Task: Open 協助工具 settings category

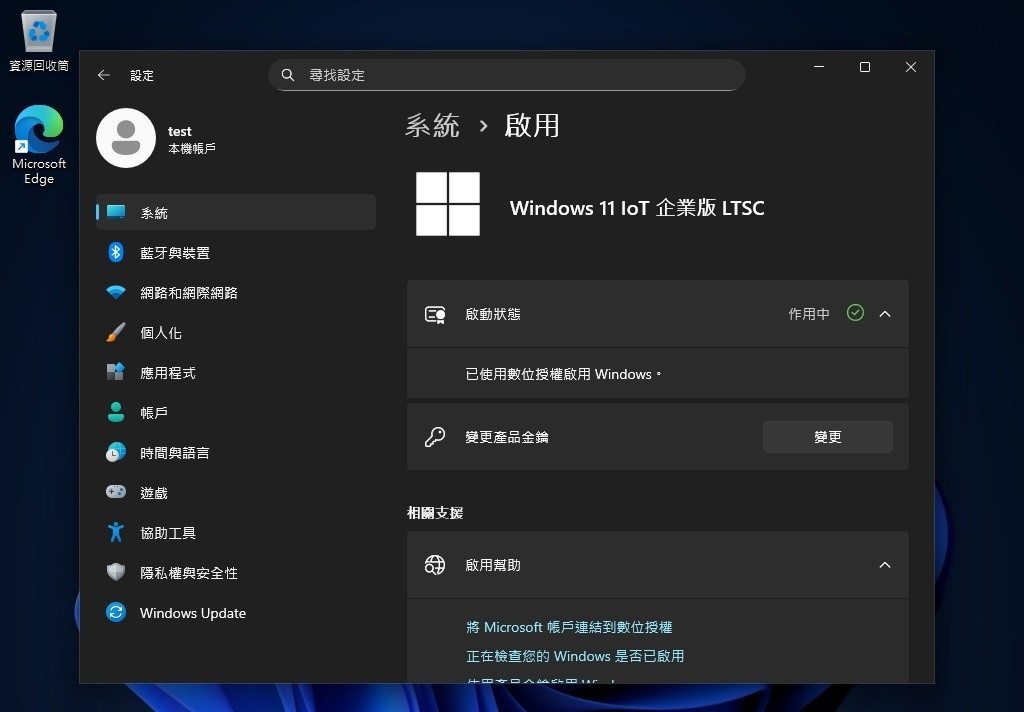Action: (236, 532)
